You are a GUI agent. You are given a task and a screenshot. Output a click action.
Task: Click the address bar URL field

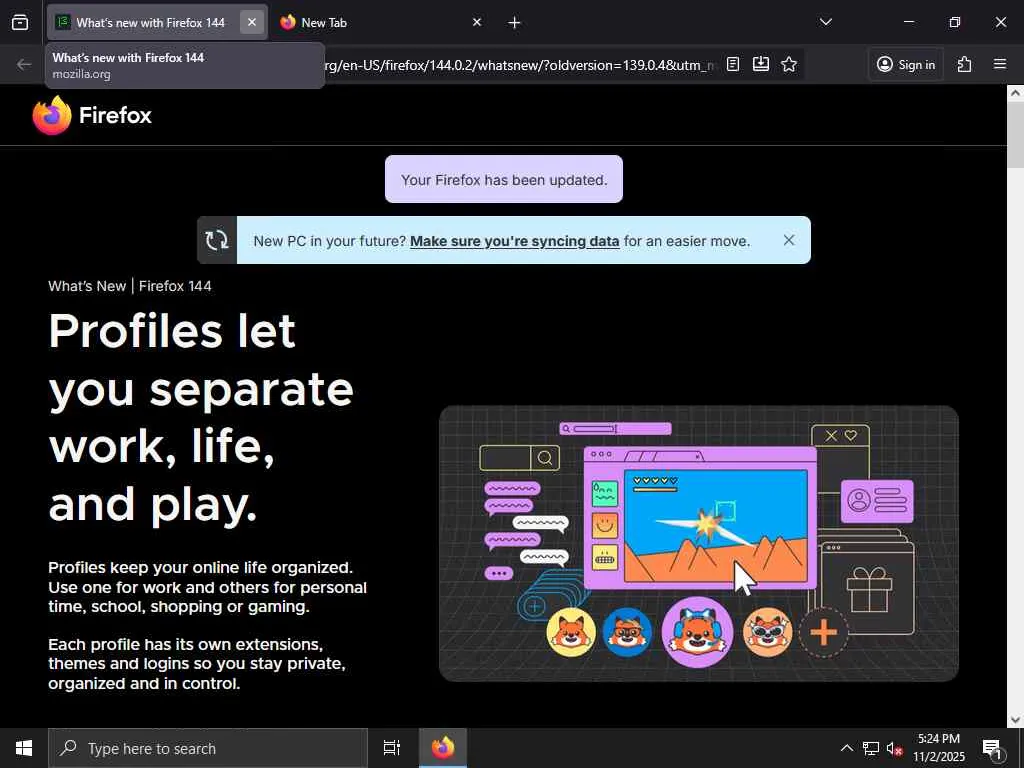[519, 65]
